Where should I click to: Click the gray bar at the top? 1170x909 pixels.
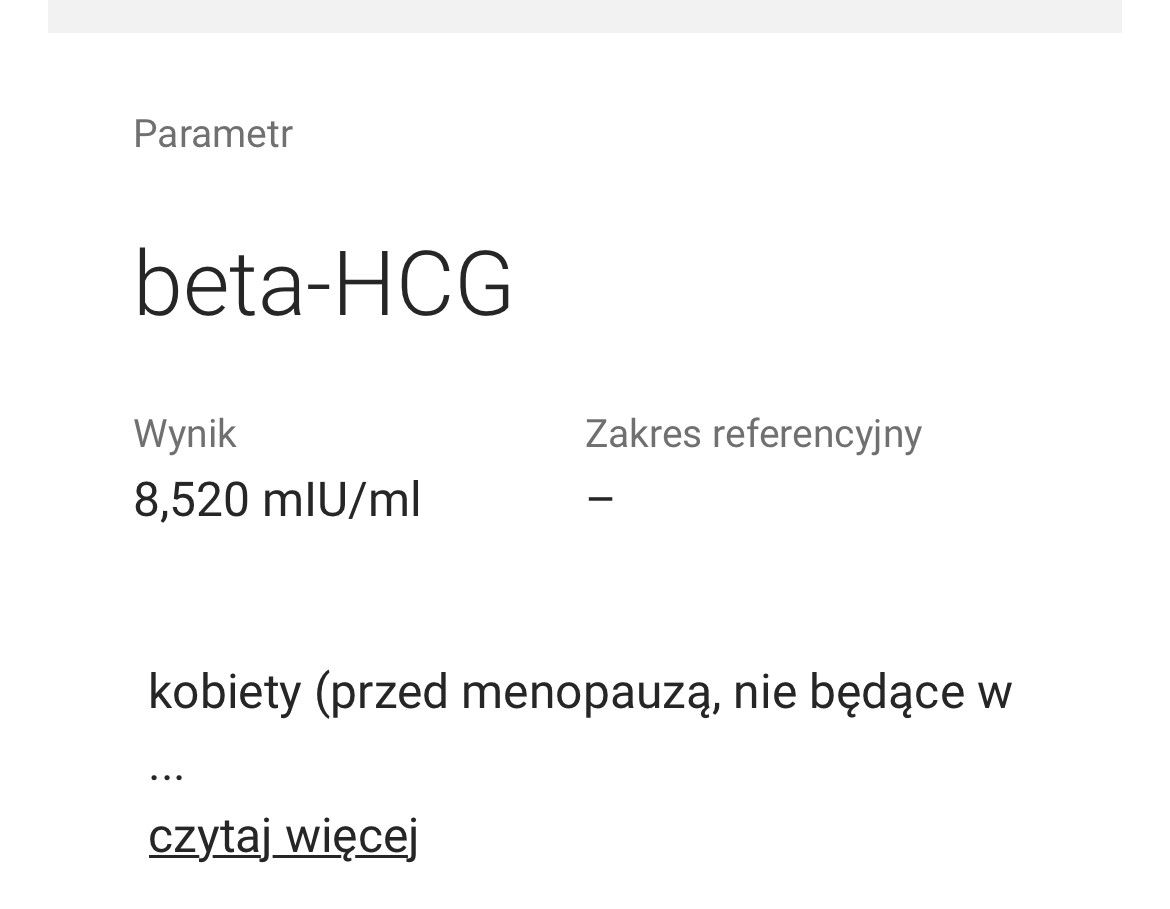(585, 16)
